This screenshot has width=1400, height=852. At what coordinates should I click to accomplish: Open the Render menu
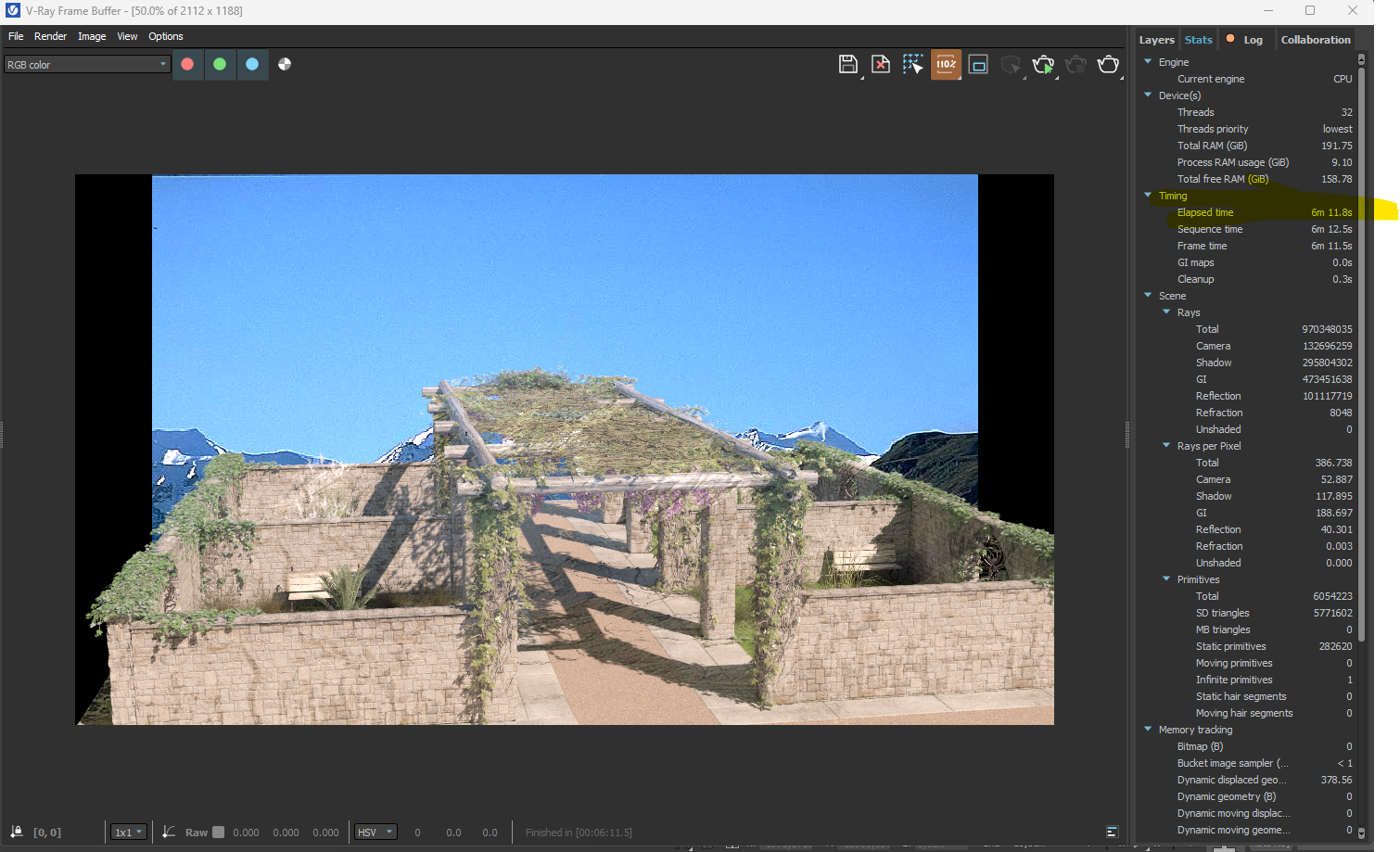(50, 36)
